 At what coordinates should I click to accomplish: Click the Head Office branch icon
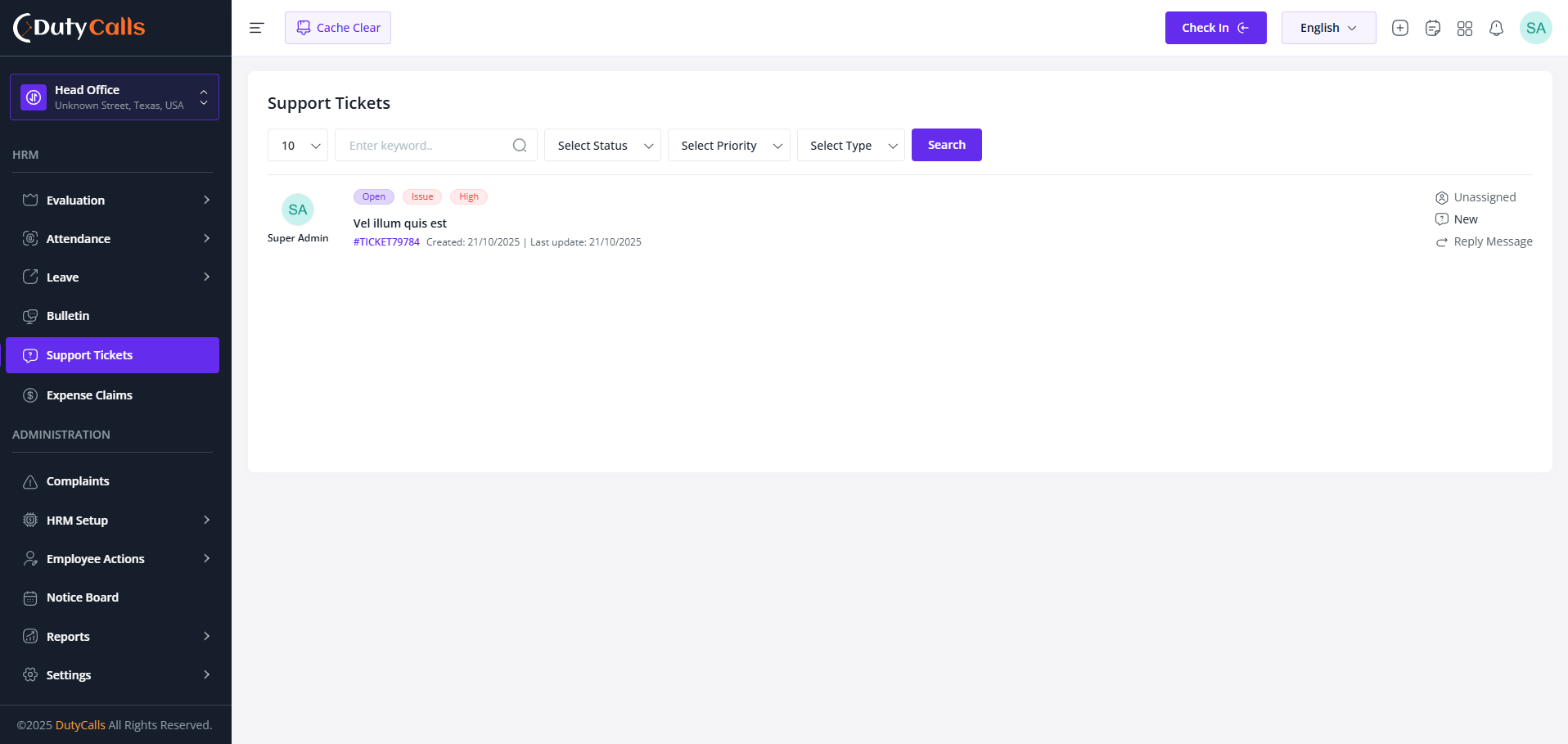click(34, 97)
